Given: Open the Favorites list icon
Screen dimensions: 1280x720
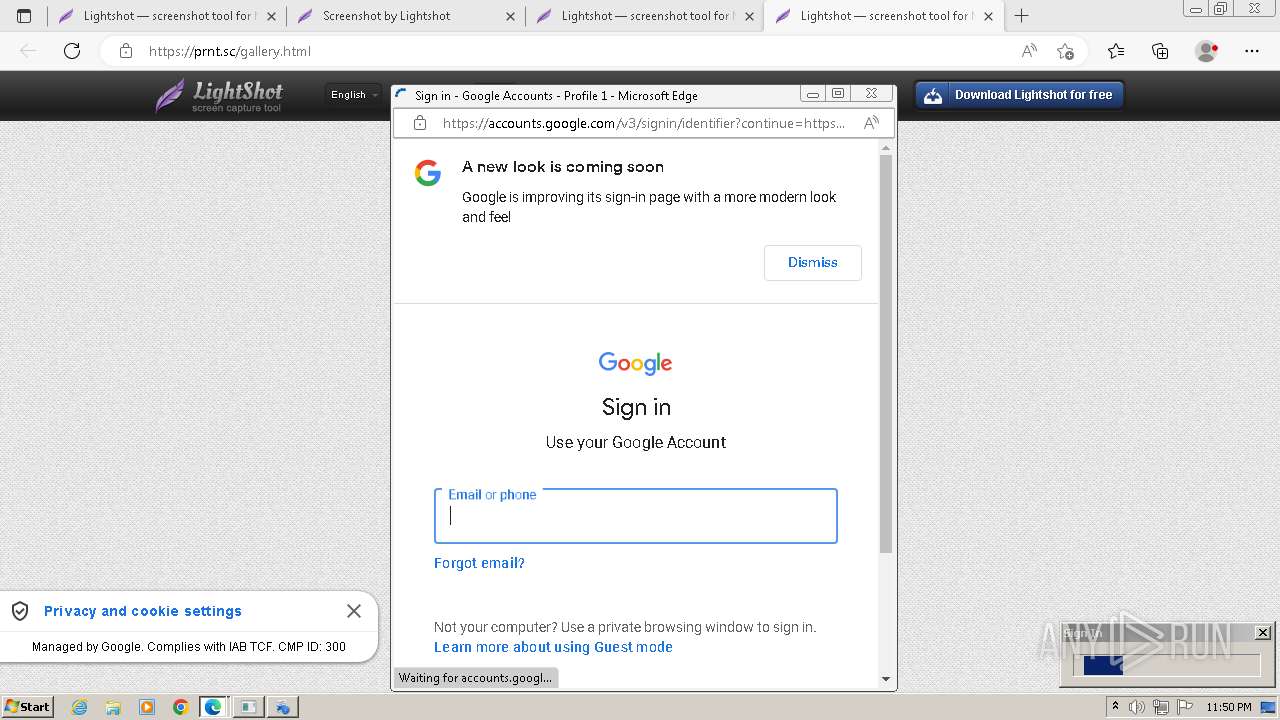Looking at the screenshot, I should click(x=1116, y=51).
